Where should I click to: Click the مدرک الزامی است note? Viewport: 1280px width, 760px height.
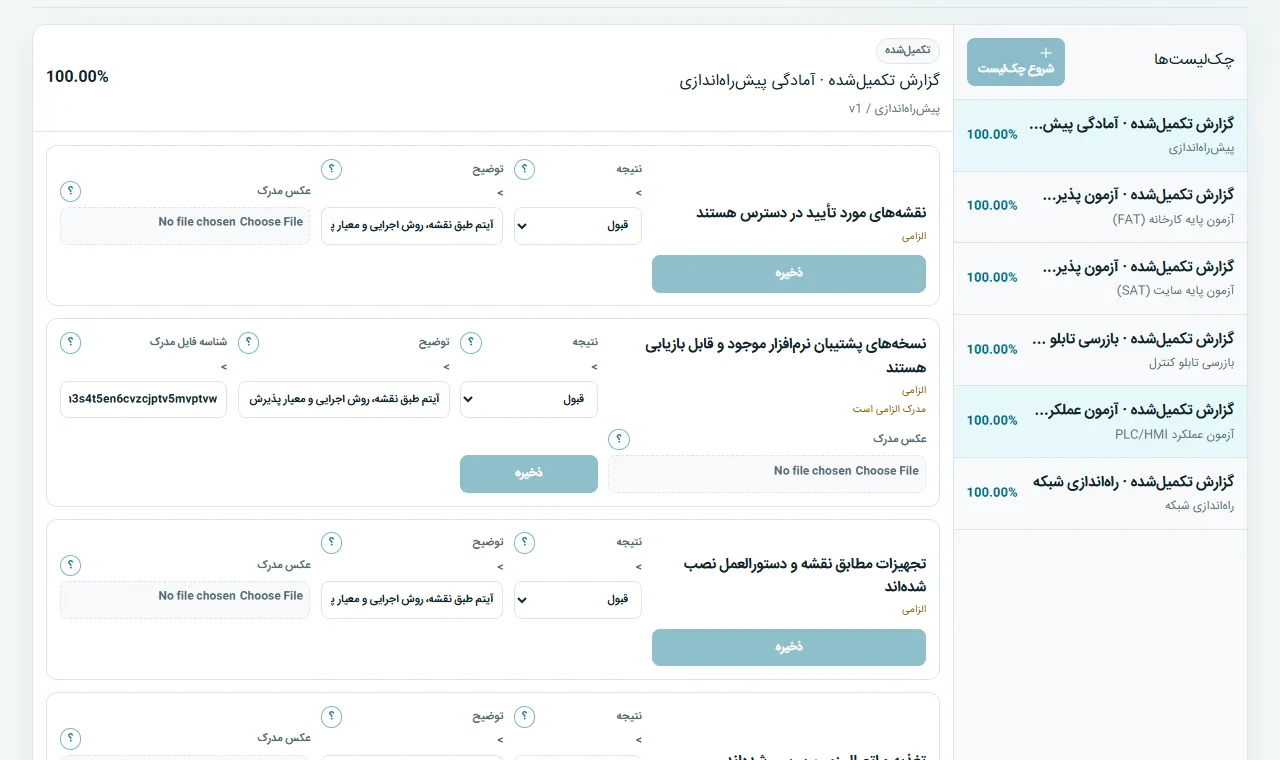tap(889, 408)
